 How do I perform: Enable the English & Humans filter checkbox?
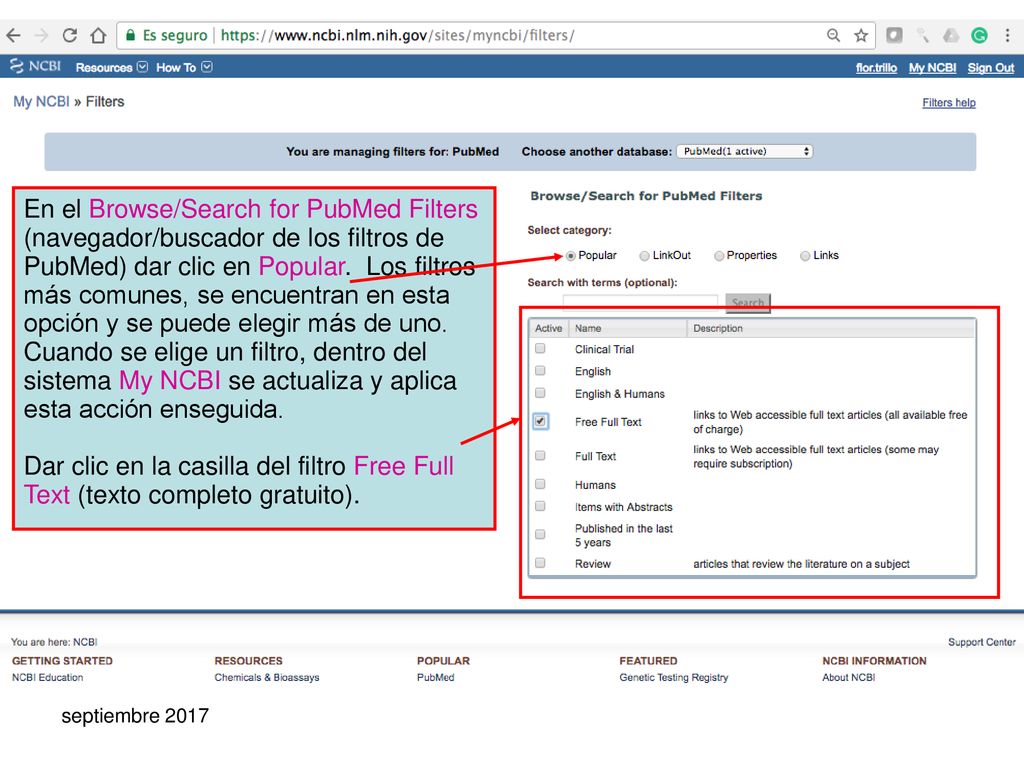(x=540, y=393)
